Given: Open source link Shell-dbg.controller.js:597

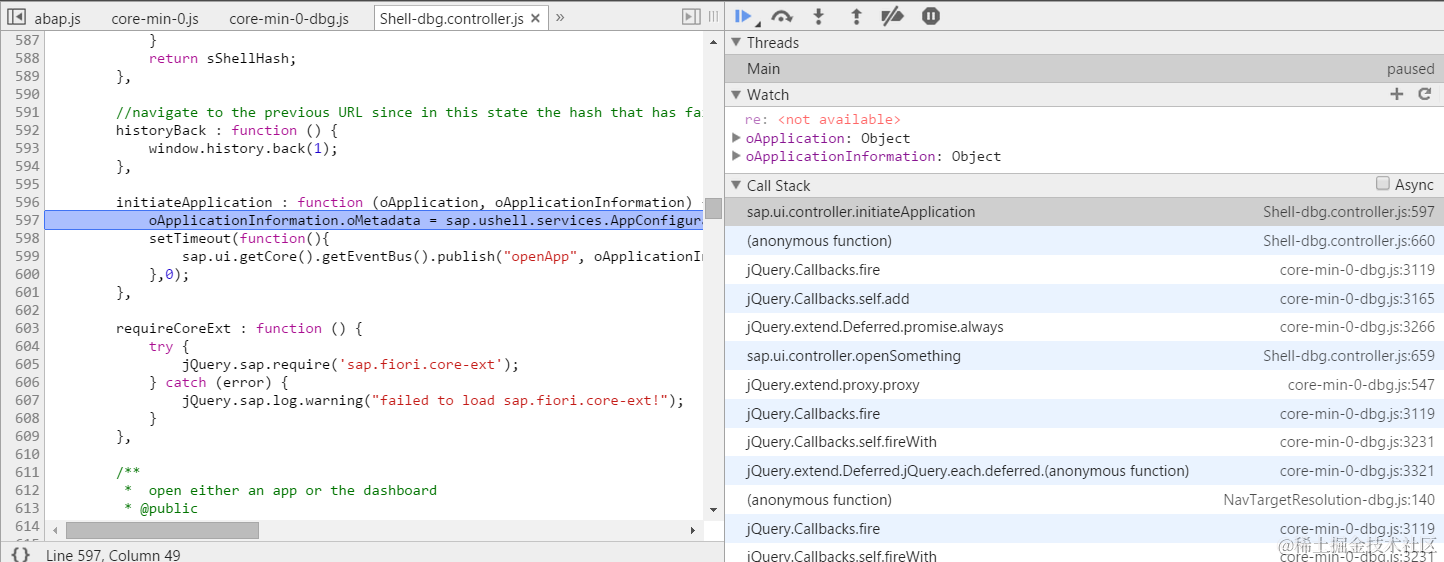Looking at the screenshot, I should tap(1348, 212).
